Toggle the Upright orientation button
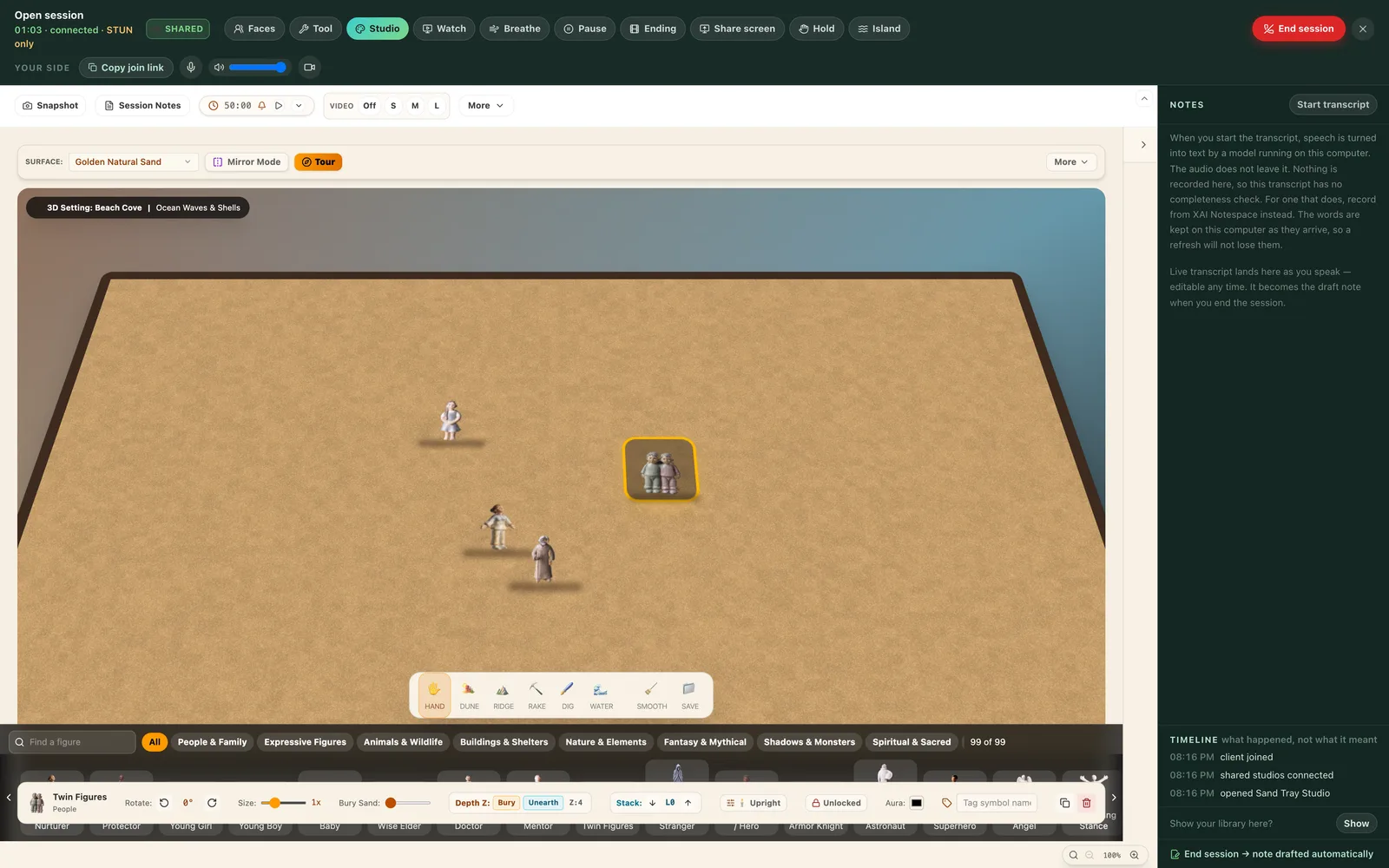The height and width of the screenshot is (868, 1389). (754, 803)
